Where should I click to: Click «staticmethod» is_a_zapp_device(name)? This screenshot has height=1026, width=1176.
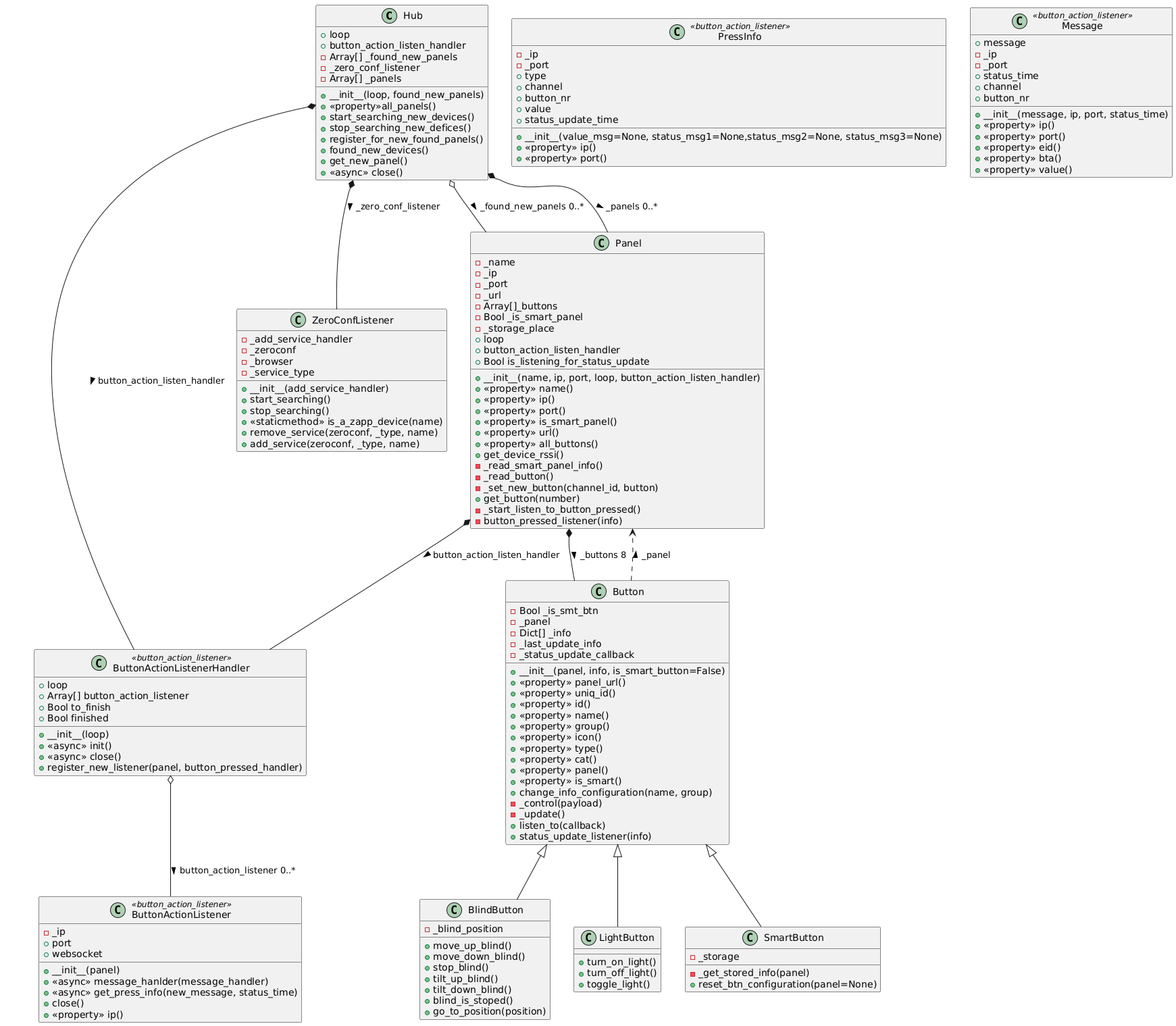tap(346, 421)
